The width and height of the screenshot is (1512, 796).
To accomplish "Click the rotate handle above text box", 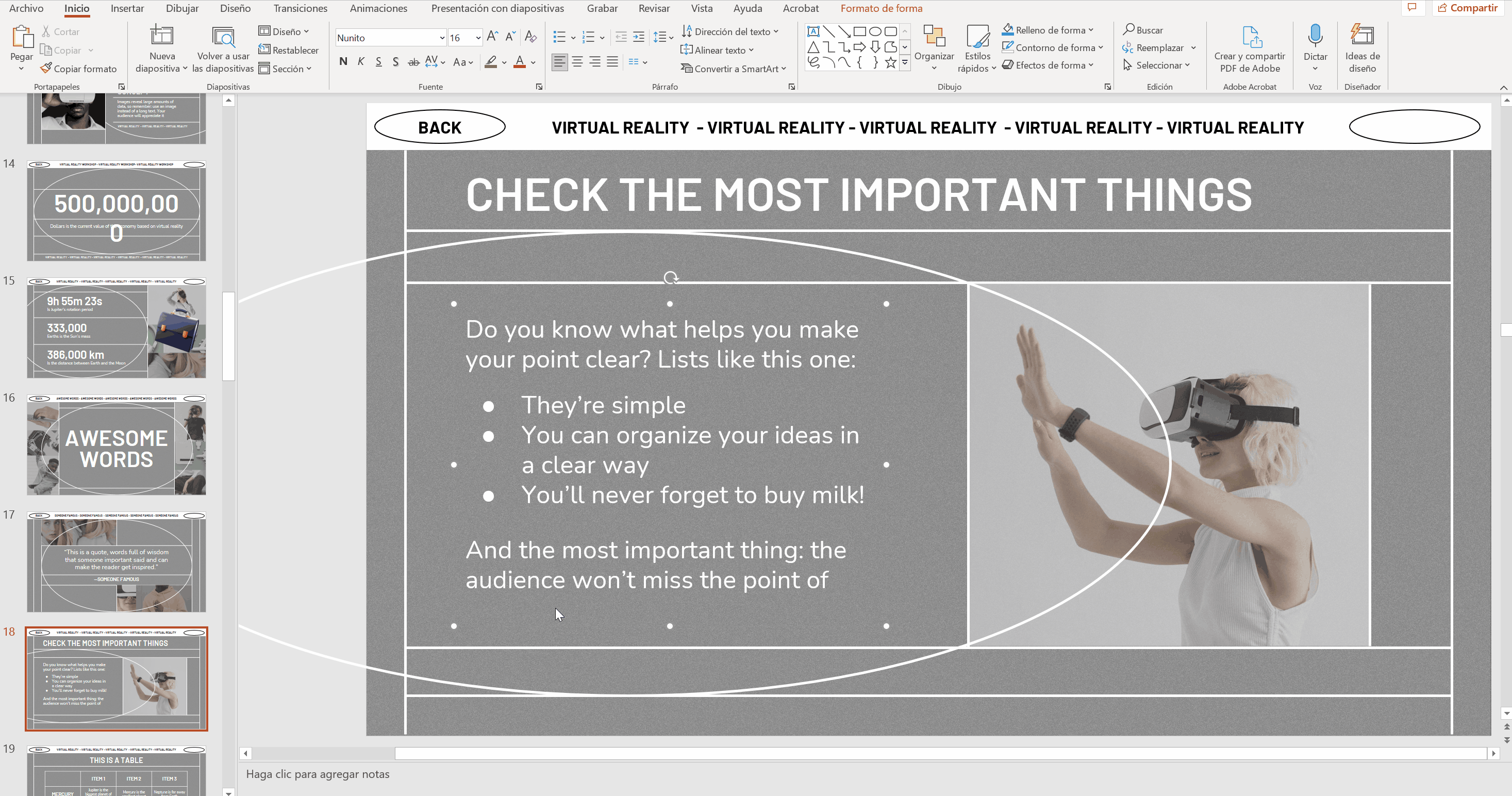I will (670, 278).
